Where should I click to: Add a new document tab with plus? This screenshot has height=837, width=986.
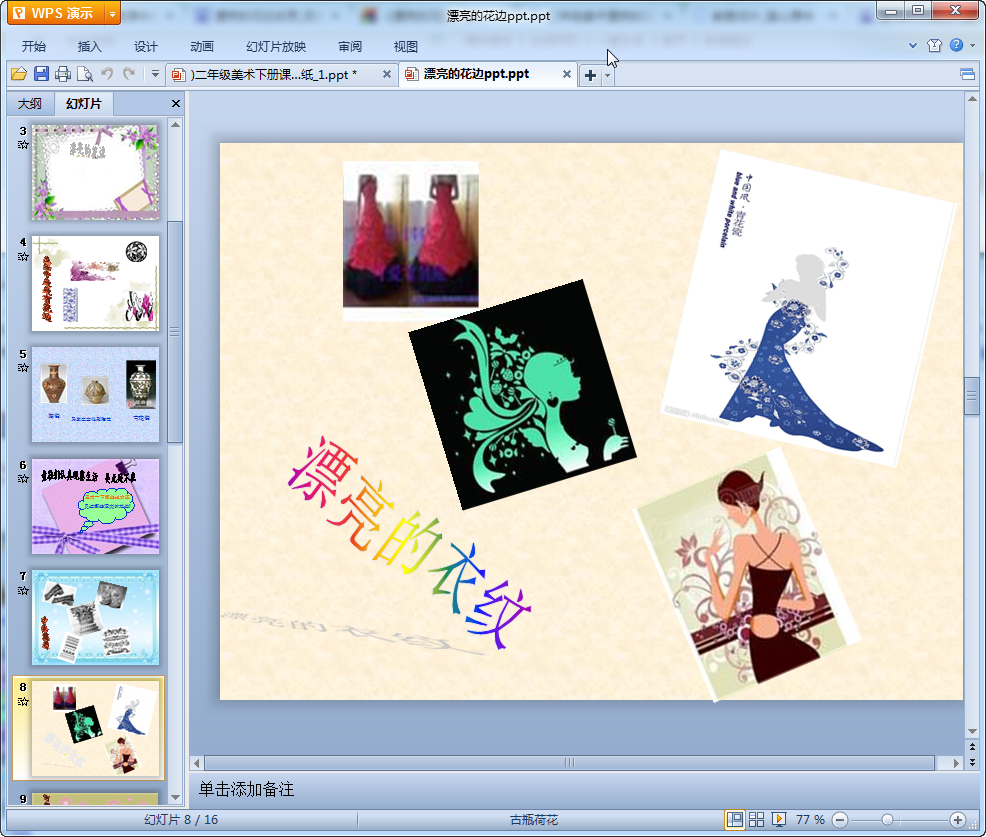[590, 75]
